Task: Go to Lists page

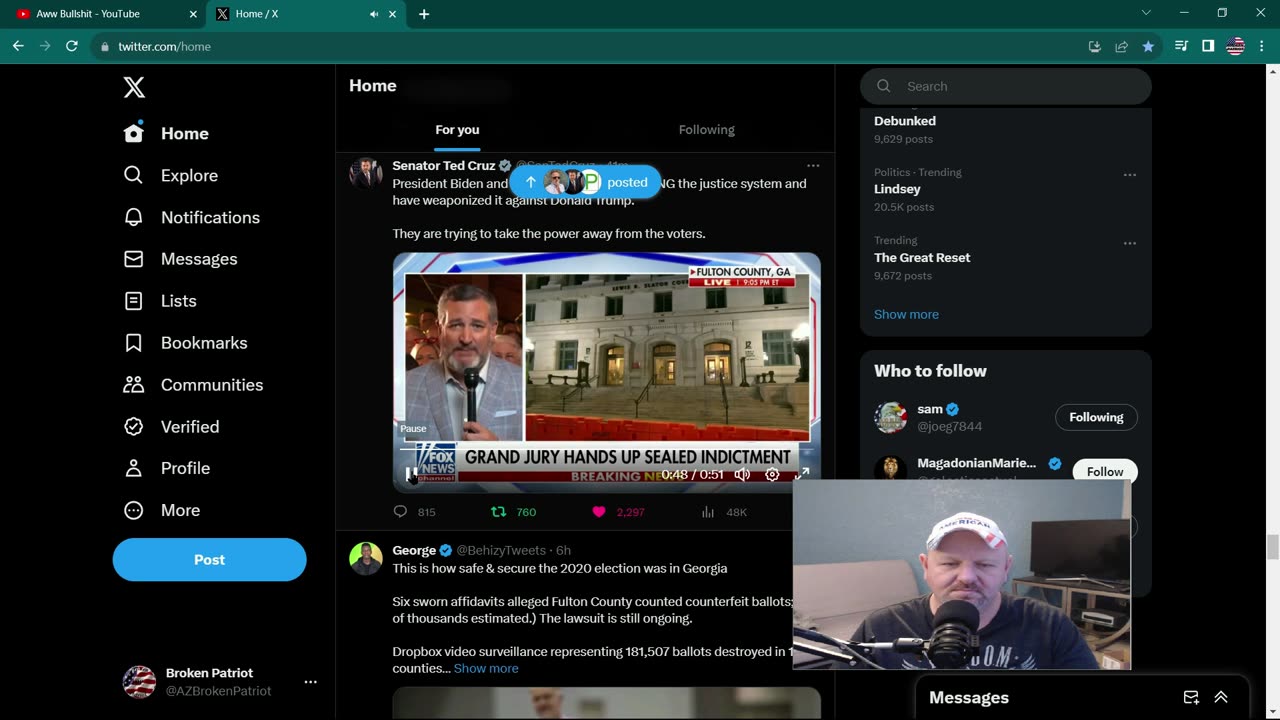Action: (x=159, y=301)
